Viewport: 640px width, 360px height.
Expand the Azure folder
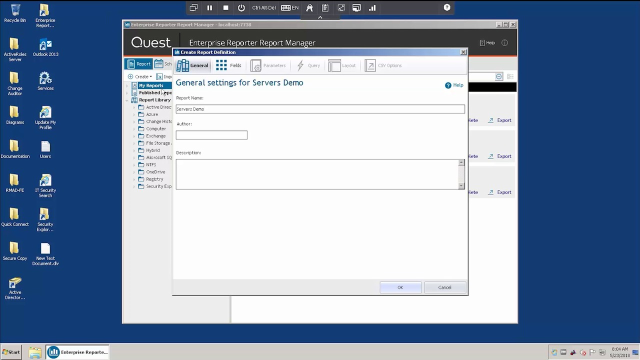tap(134, 115)
